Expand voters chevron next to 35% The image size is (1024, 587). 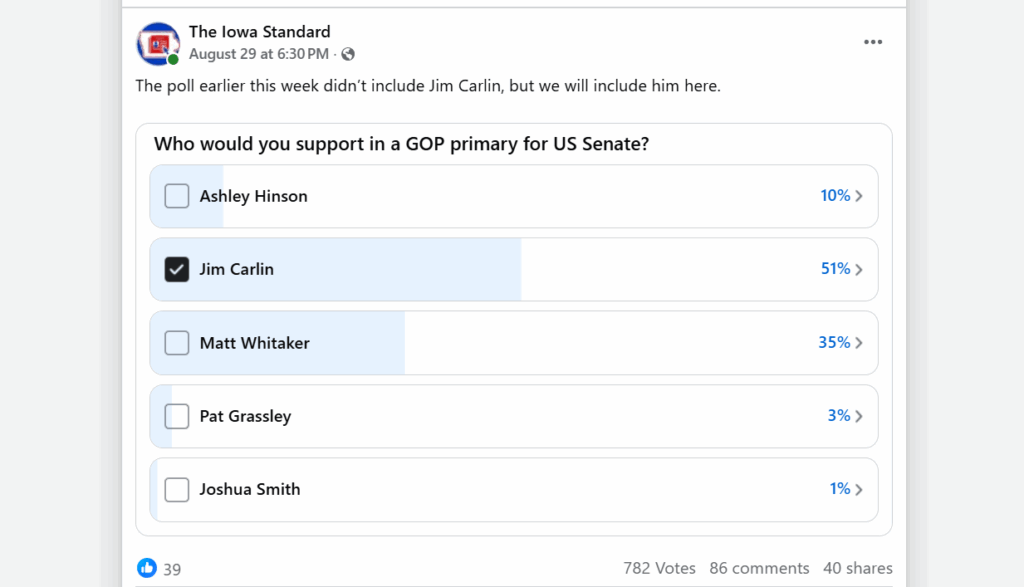coord(859,343)
